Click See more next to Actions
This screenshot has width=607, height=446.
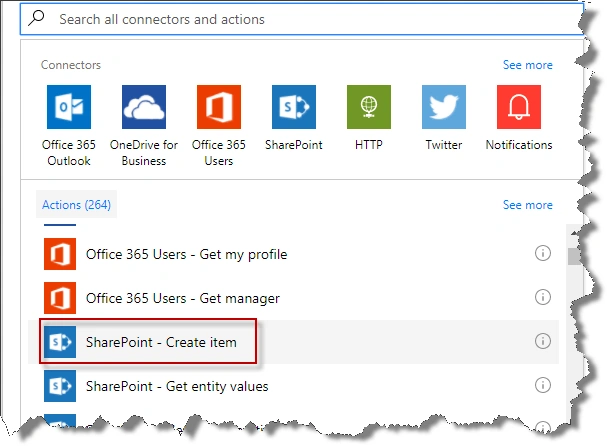coord(527,205)
